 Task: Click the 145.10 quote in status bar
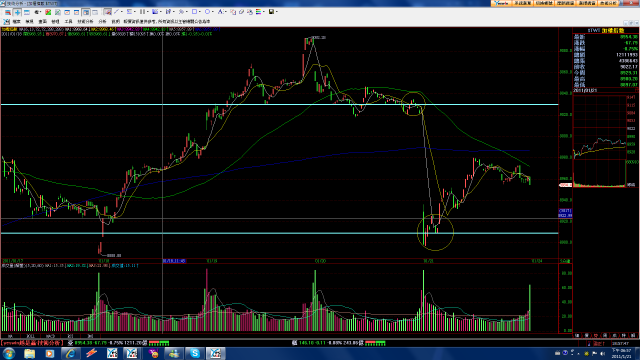click(x=307, y=343)
